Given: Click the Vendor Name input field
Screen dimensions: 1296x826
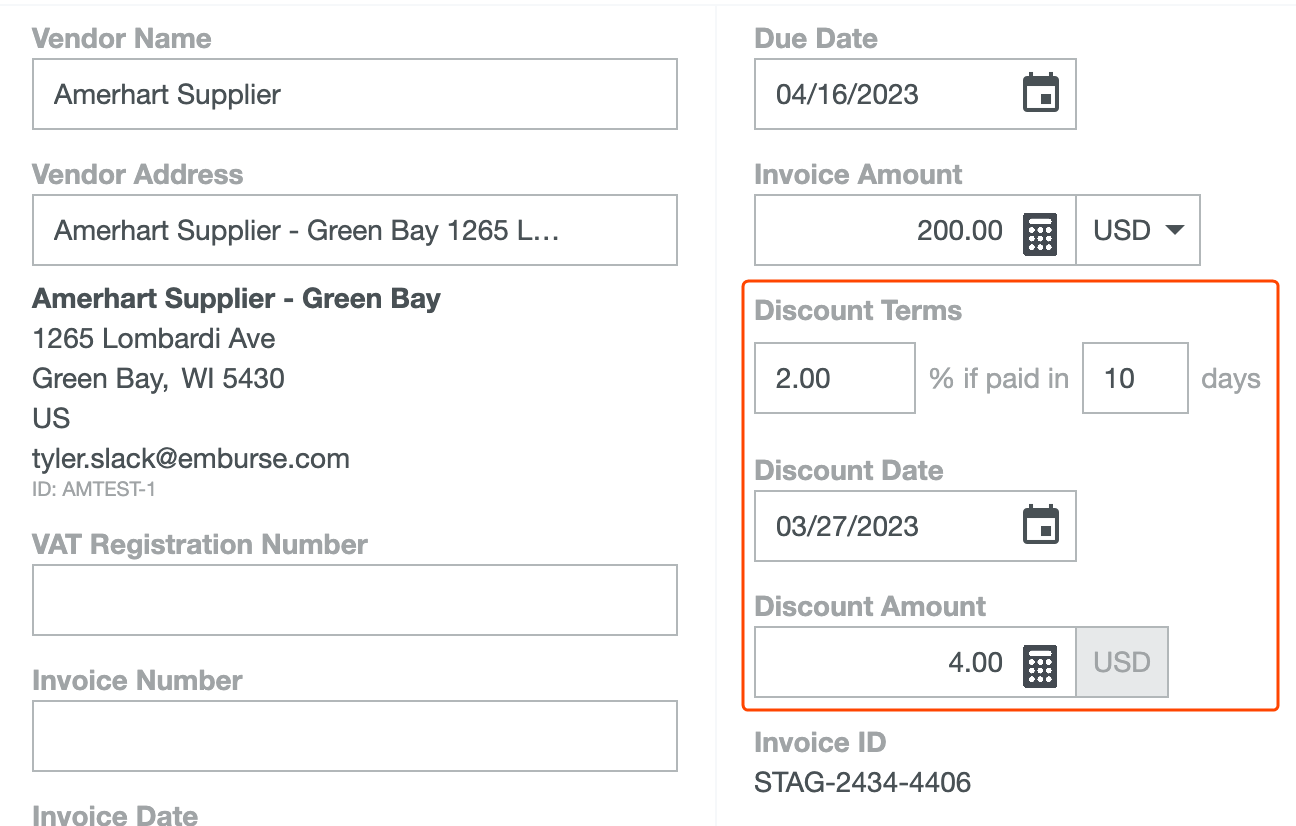Looking at the screenshot, I should (354, 94).
